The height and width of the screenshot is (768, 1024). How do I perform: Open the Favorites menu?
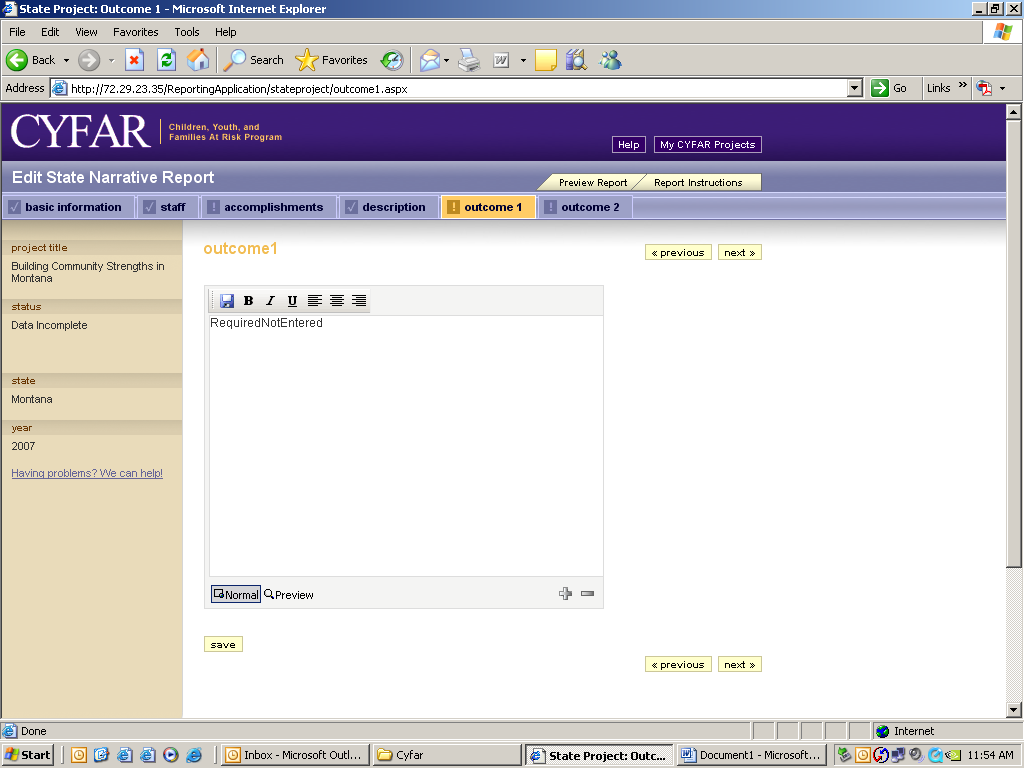point(135,32)
